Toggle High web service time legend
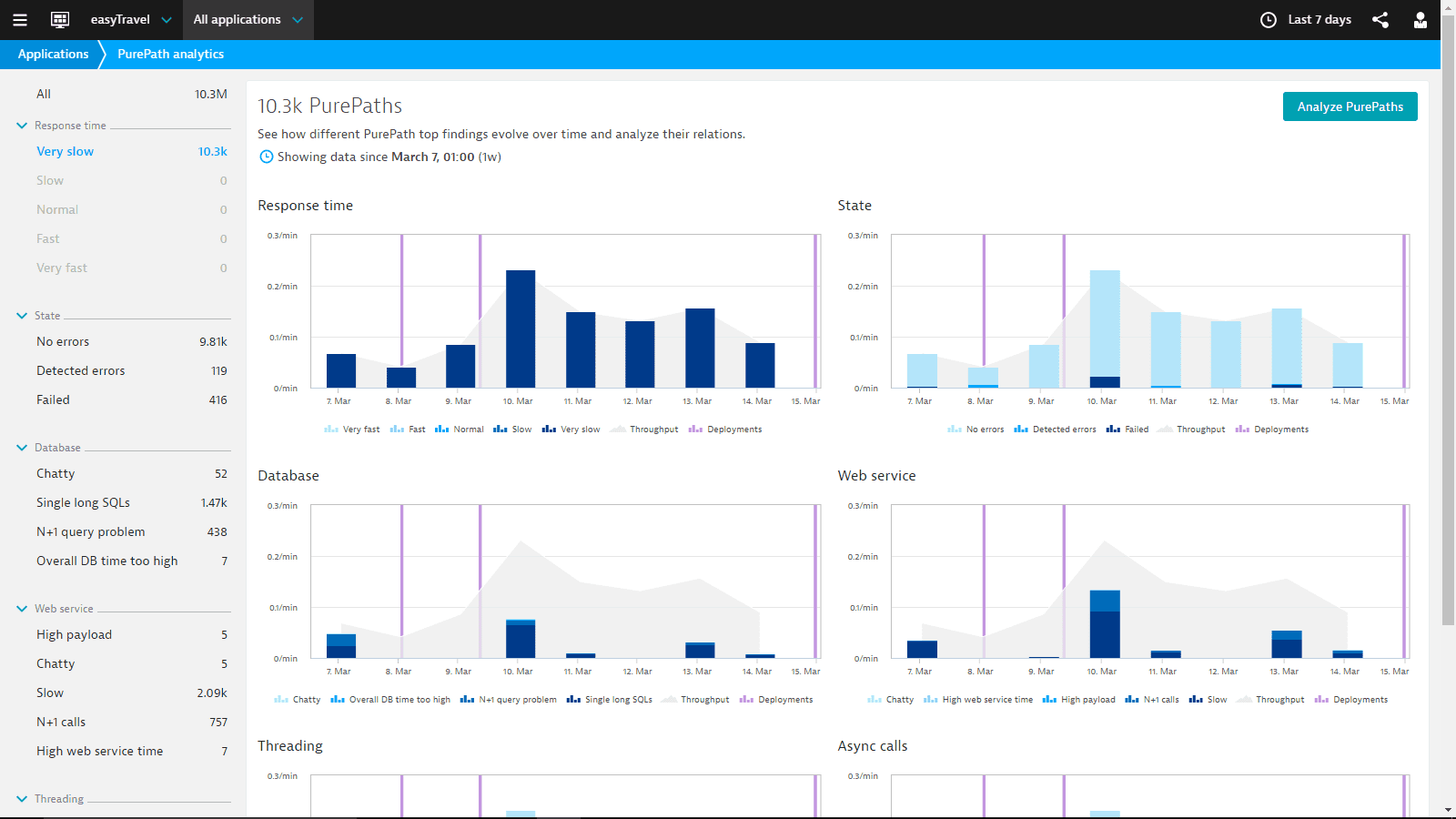1456x819 pixels. pyautogui.click(x=978, y=700)
